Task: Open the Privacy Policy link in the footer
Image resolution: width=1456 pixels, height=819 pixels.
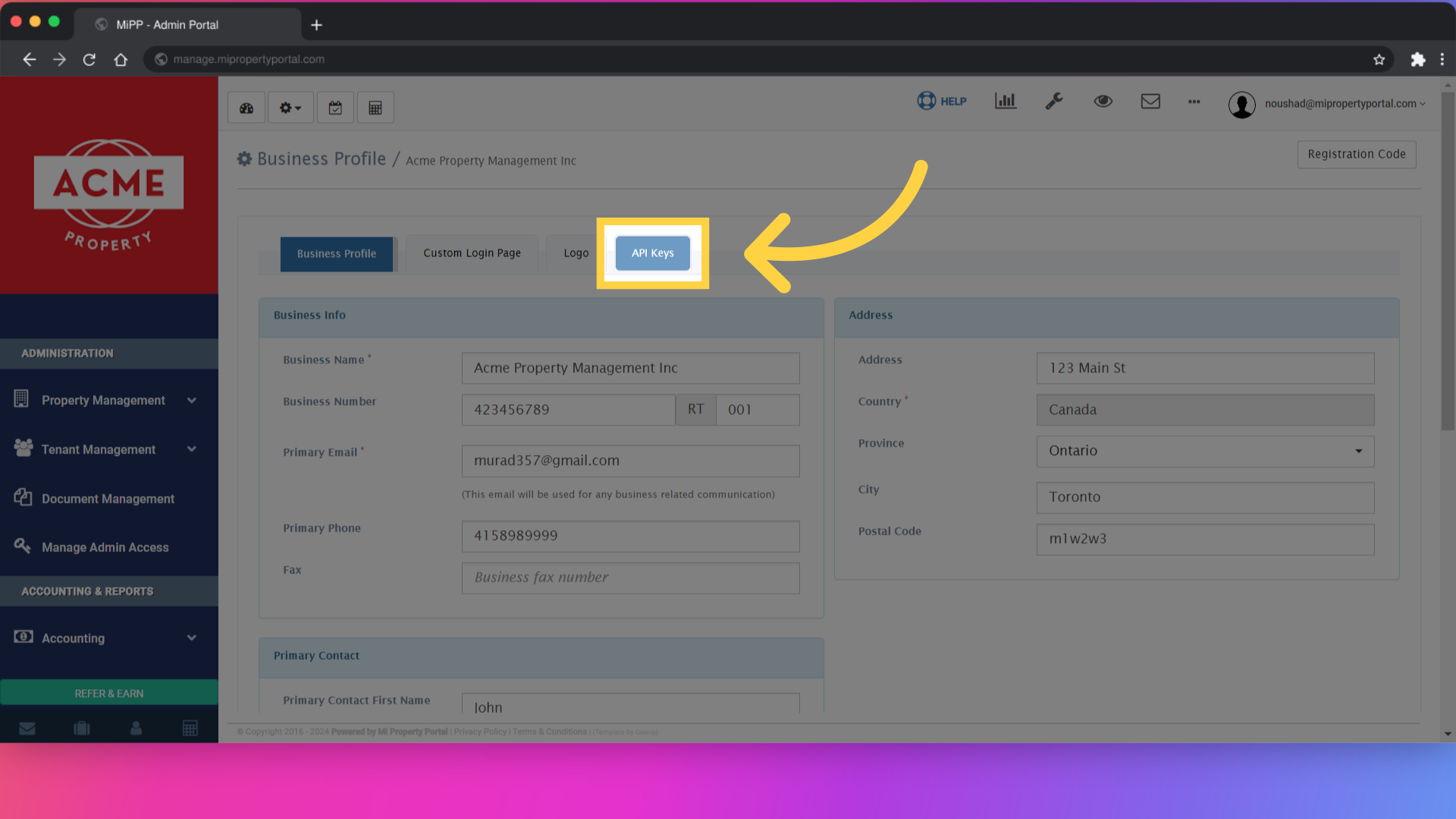Action: point(479,732)
